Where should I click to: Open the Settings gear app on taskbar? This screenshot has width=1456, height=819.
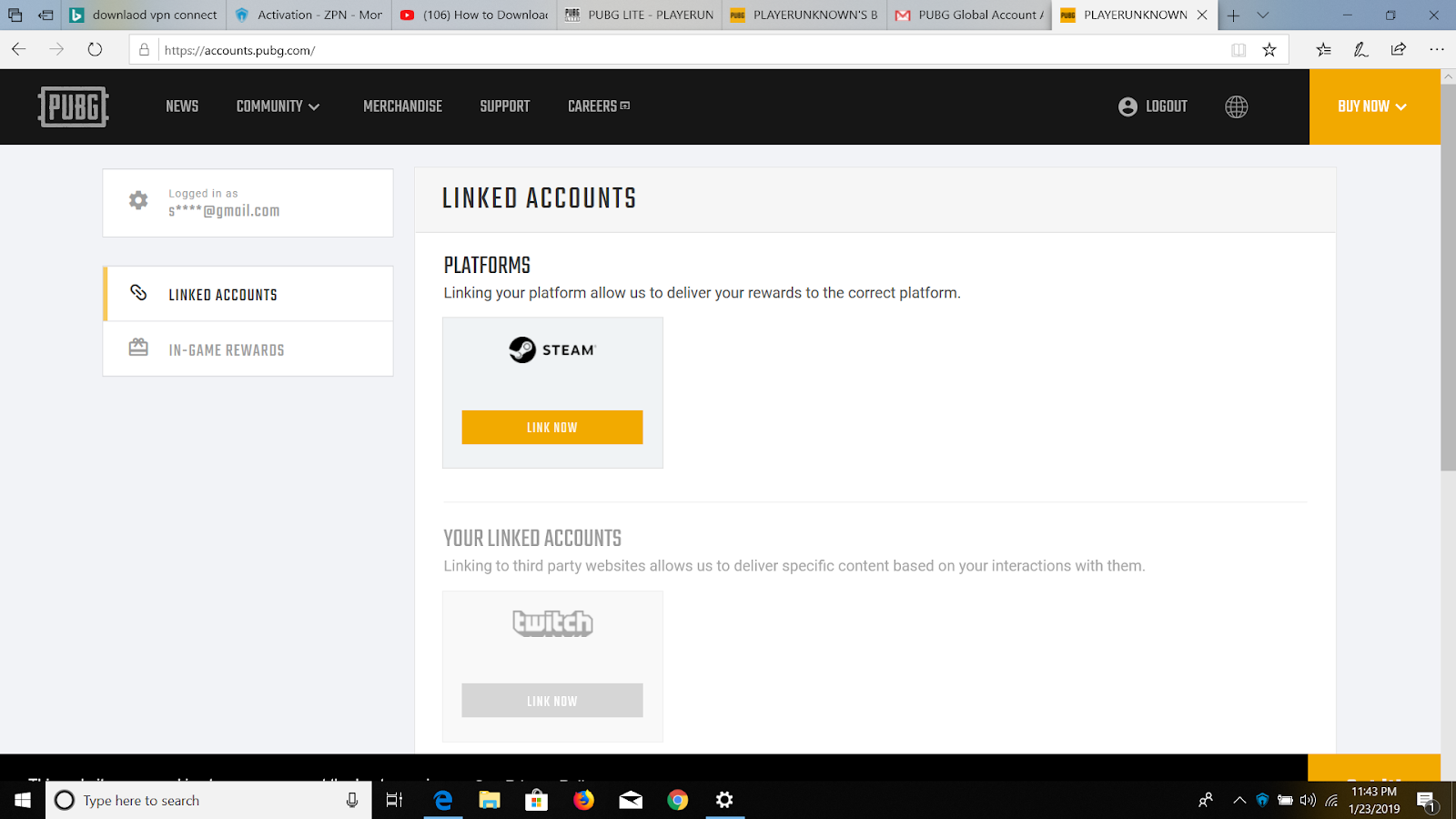(x=724, y=800)
